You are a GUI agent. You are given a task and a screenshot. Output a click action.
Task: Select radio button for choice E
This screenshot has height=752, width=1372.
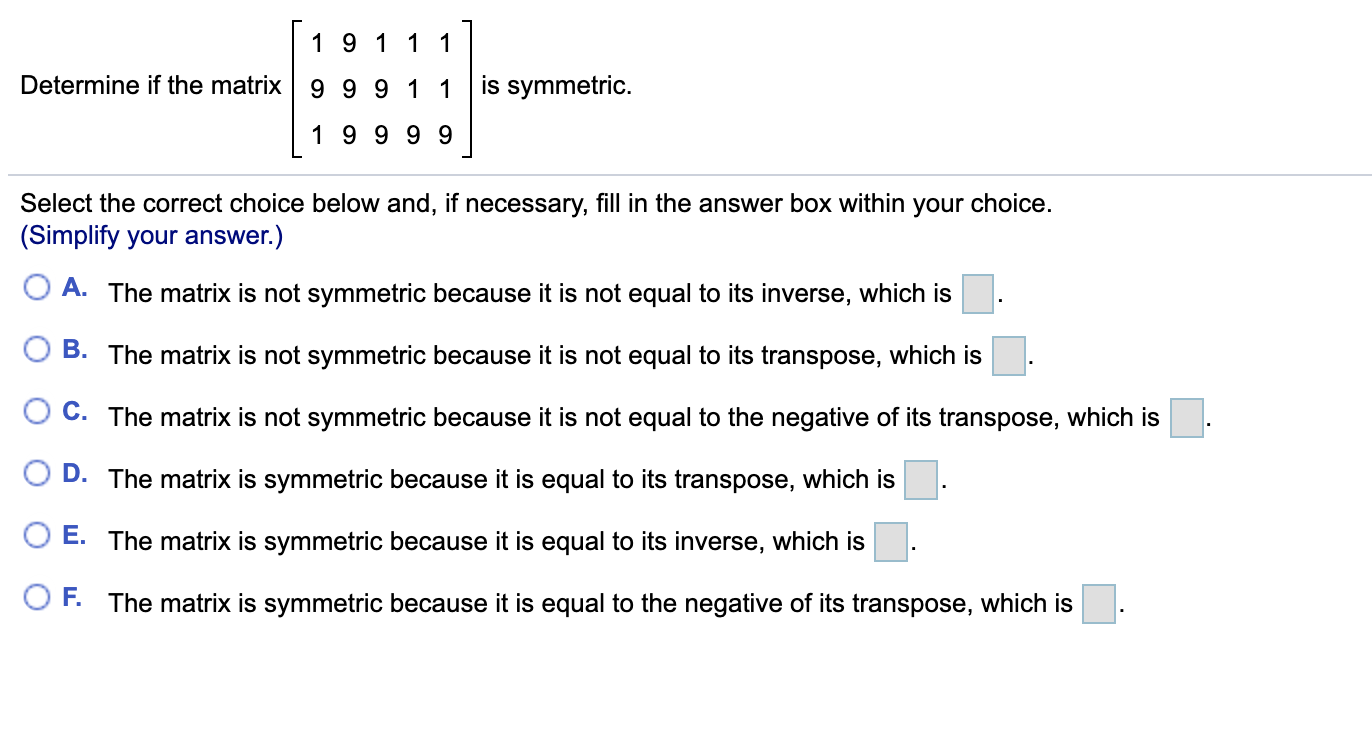tap(37, 534)
